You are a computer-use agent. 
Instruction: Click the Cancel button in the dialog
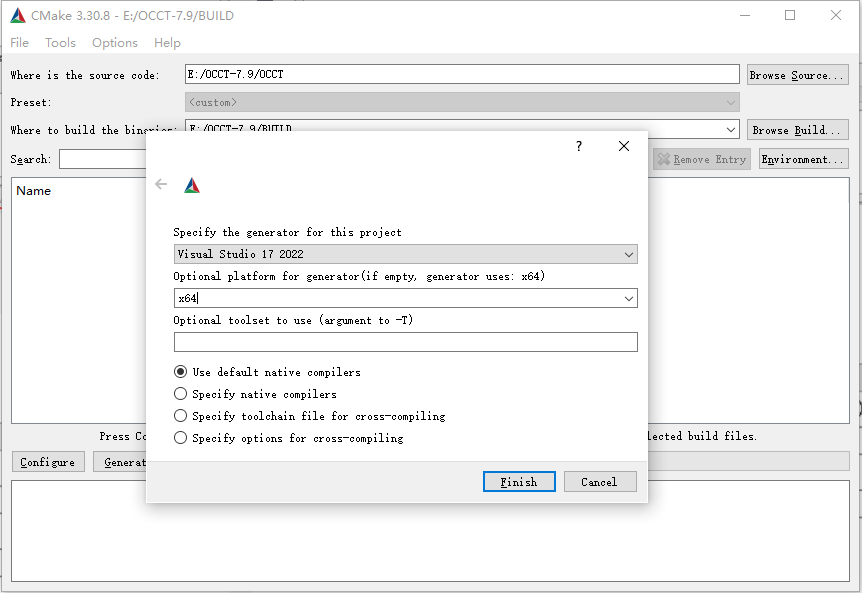[600, 482]
